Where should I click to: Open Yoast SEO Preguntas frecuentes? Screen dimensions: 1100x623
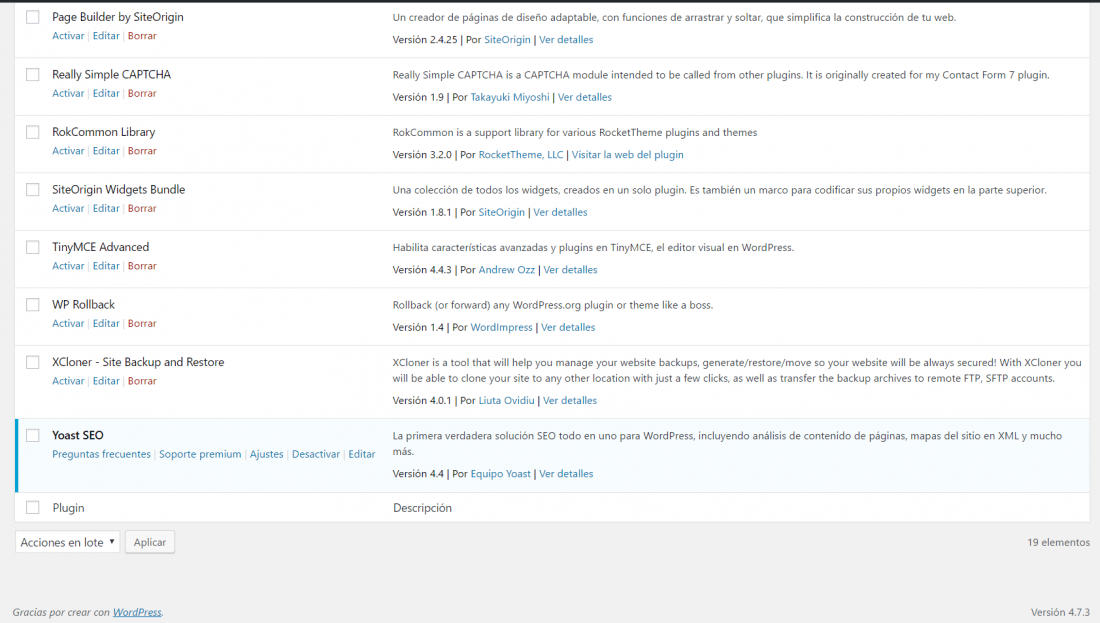101,455
